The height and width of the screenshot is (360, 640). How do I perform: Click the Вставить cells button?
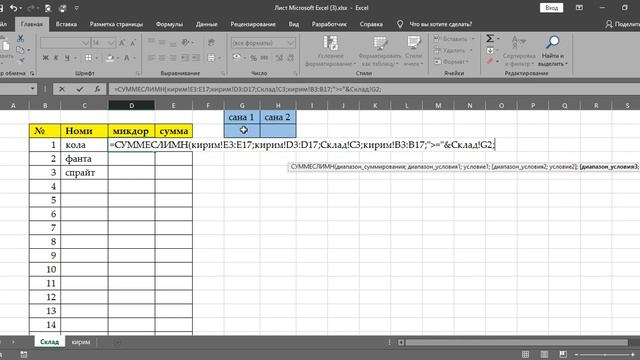pos(454,39)
